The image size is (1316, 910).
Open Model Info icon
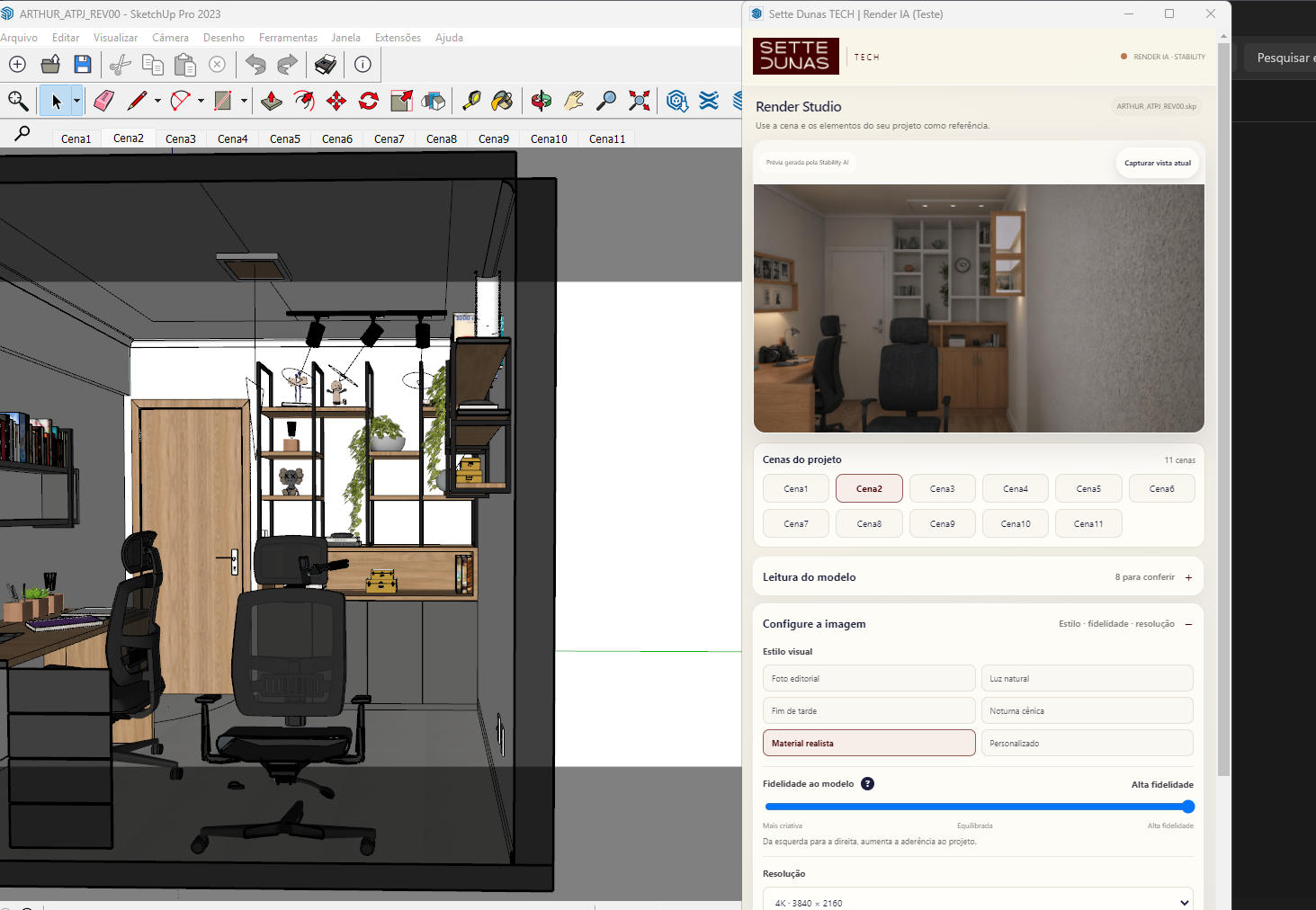click(x=363, y=65)
